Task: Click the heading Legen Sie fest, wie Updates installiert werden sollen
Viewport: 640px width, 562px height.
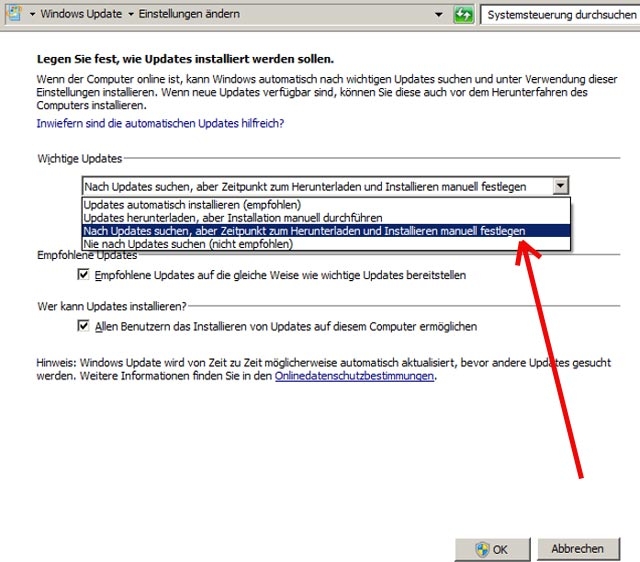Action: (x=185, y=59)
